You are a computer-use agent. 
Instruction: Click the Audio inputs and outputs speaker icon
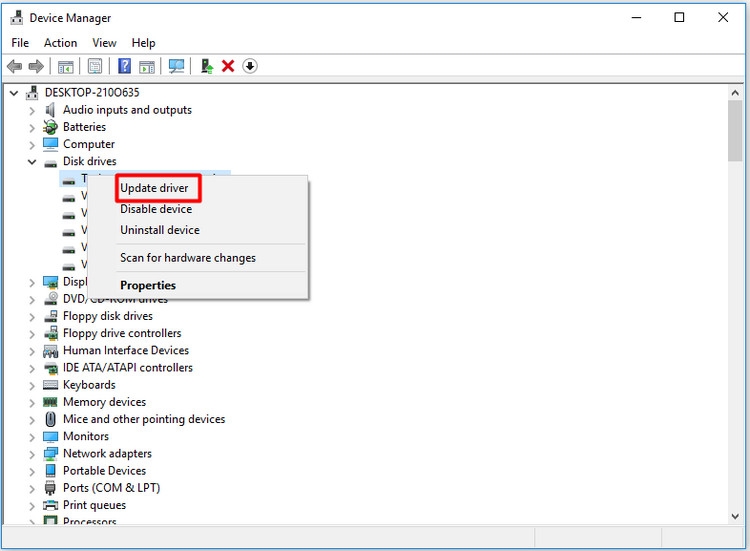click(x=50, y=110)
